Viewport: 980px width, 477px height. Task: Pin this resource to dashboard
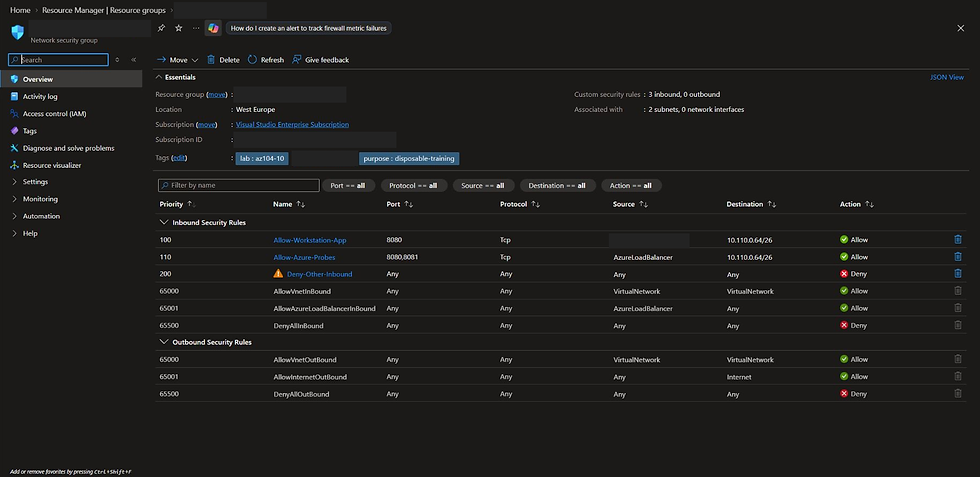tap(161, 28)
